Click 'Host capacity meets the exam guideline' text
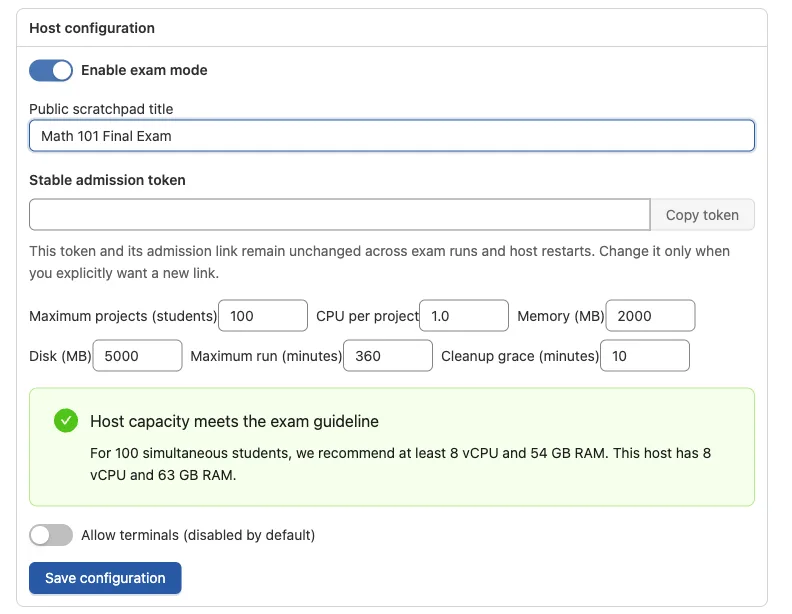 (x=234, y=421)
